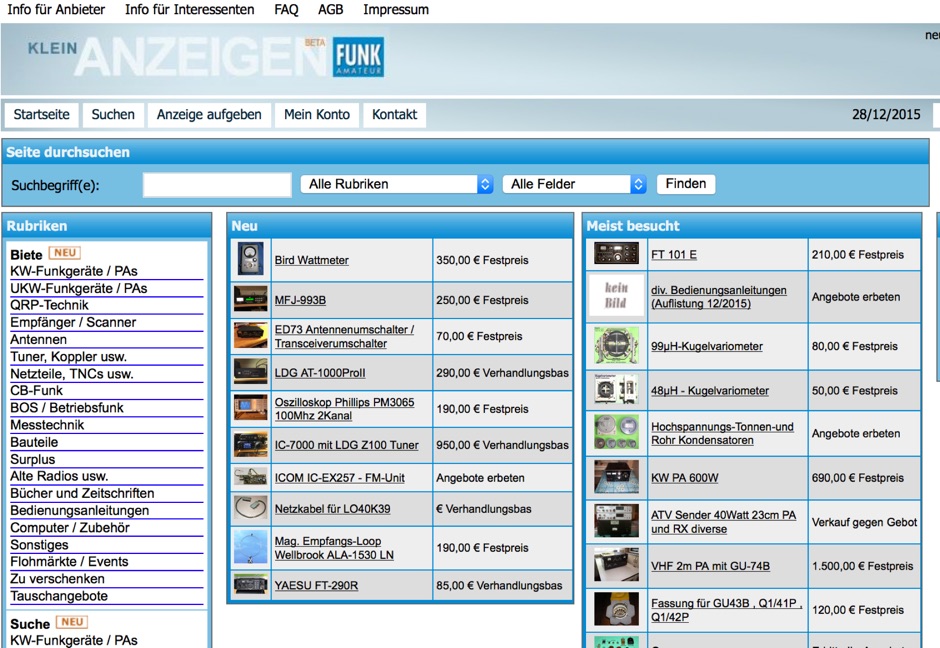
Task: Open the Mein Konto tab
Action: click(x=317, y=114)
